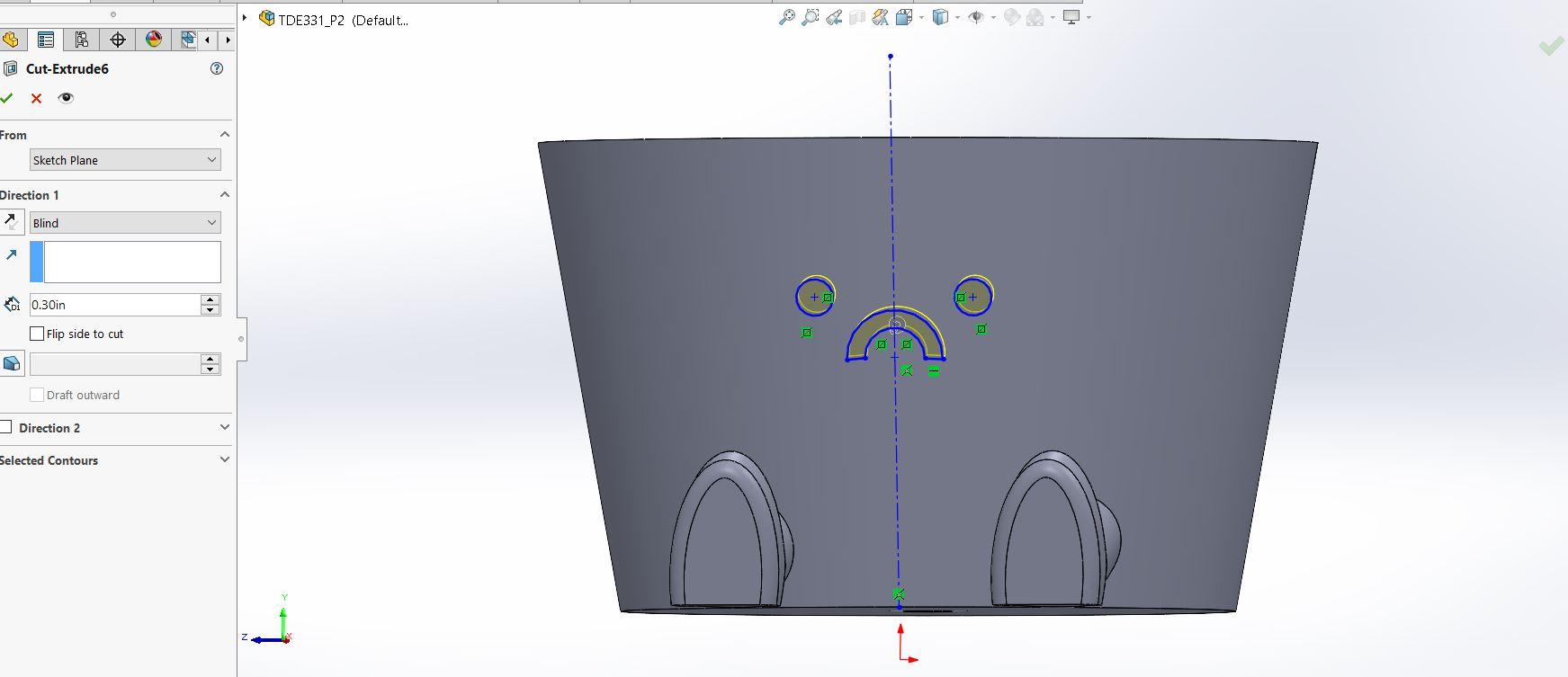This screenshot has height=677, width=1568.
Task: Cancel the cut-extrude with the red X
Action: [x=36, y=98]
